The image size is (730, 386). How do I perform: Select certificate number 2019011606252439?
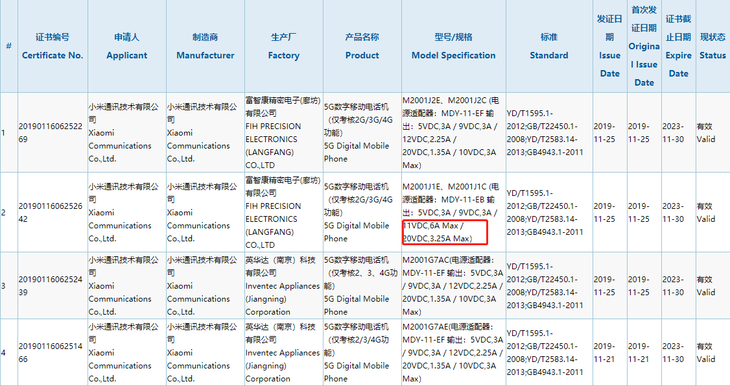tap(50, 286)
